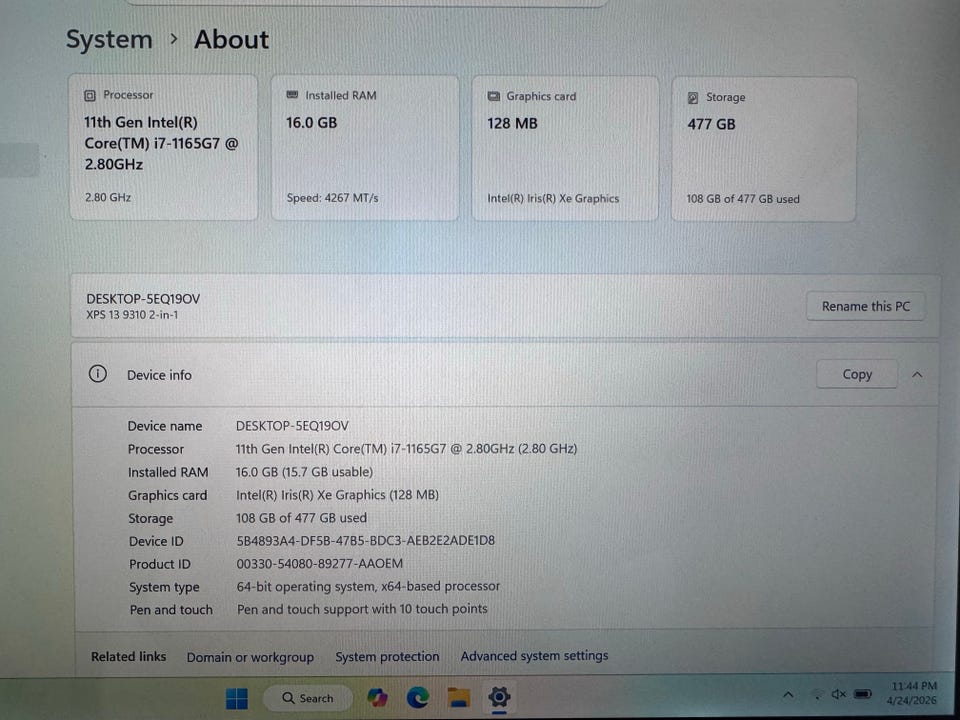The height and width of the screenshot is (720, 960).
Task: Click the network icon in system tray
Action: (817, 694)
